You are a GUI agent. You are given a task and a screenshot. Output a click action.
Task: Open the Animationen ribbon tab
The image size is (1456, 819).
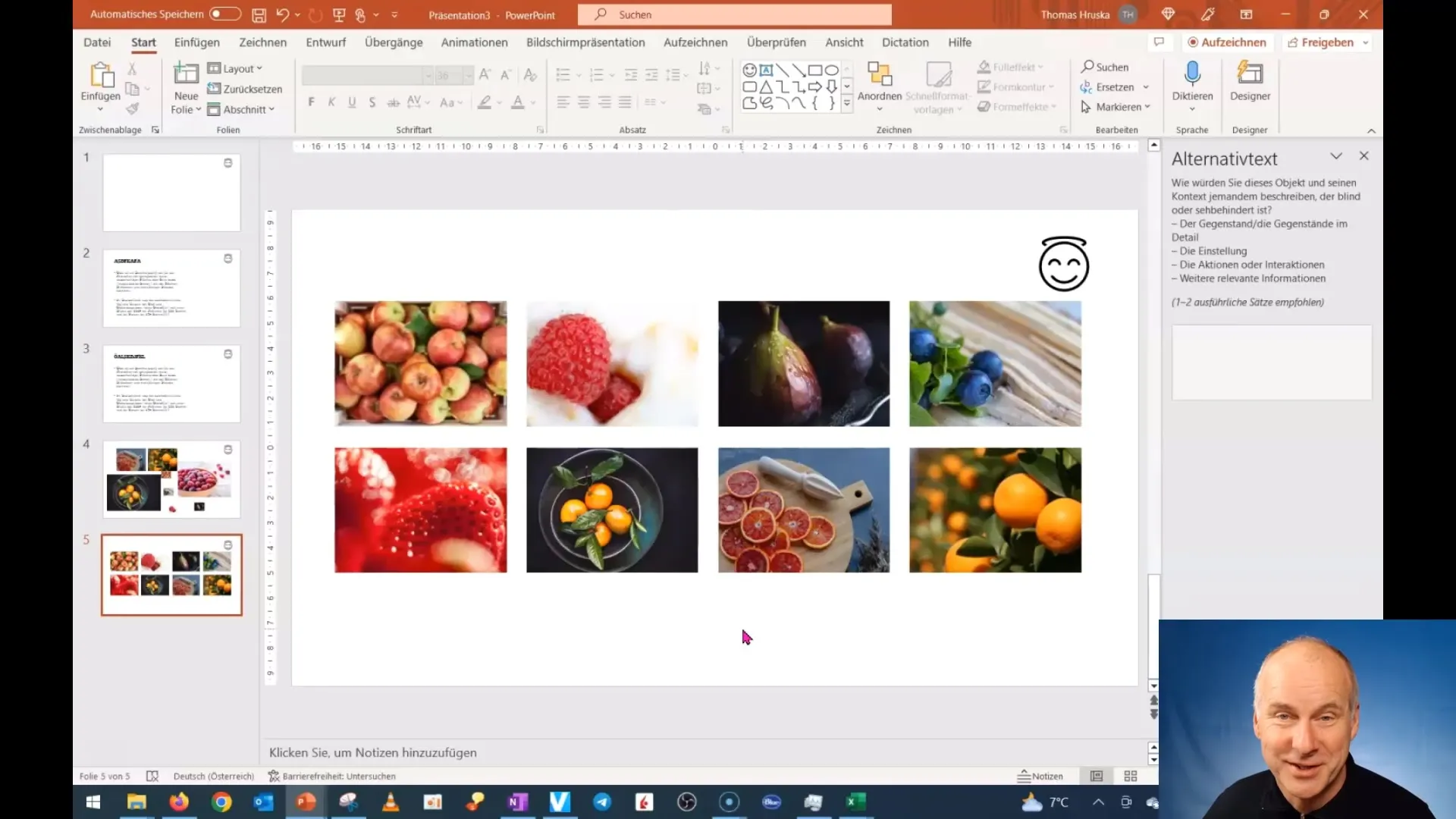[x=473, y=42]
